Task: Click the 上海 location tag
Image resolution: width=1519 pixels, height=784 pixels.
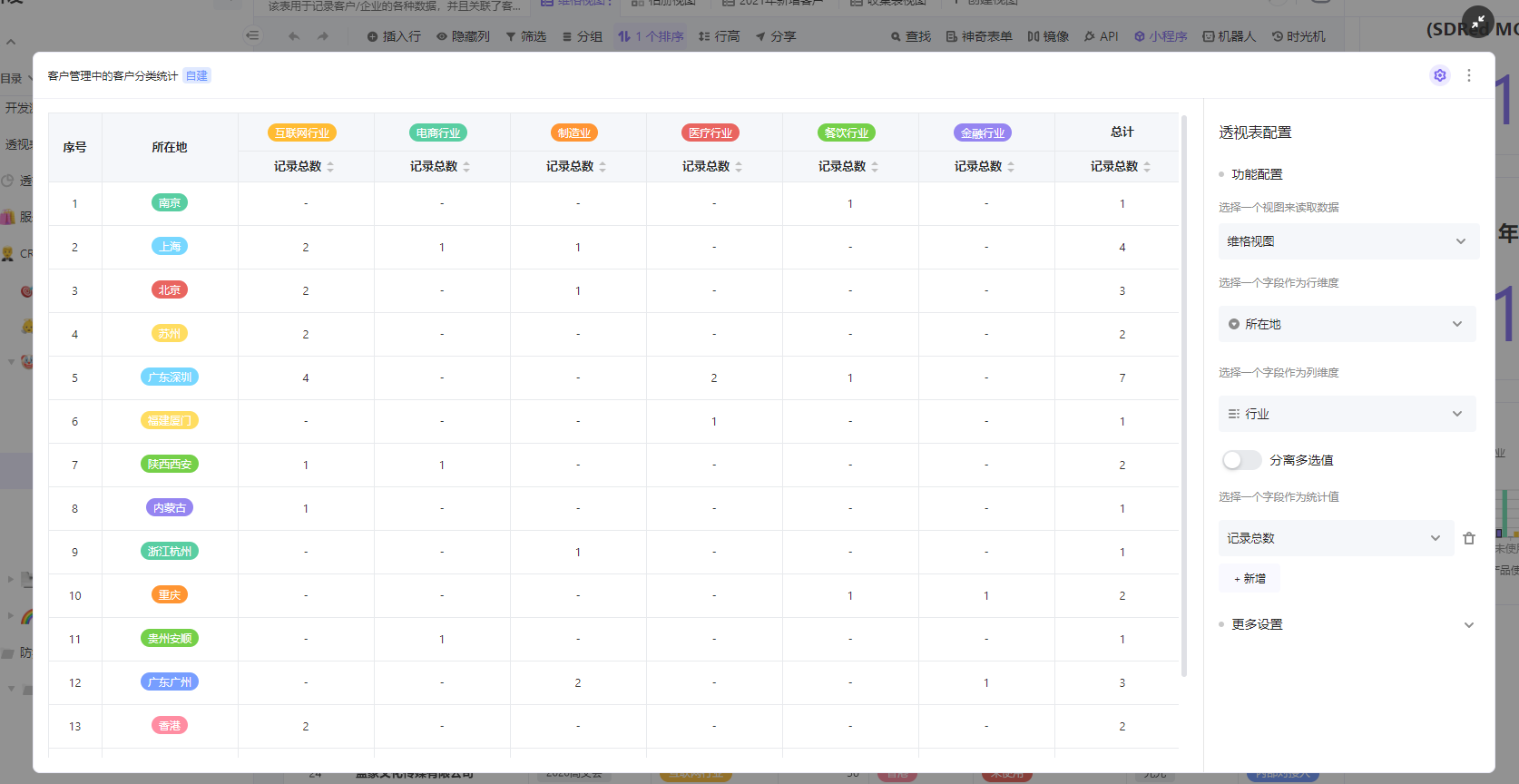Action: (170, 247)
